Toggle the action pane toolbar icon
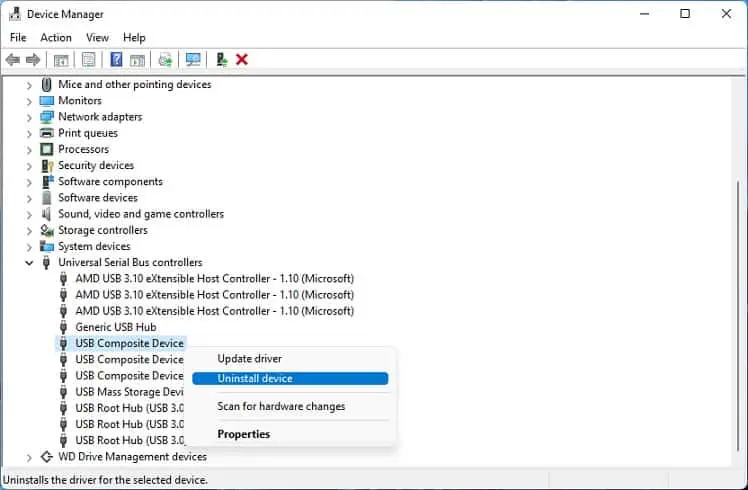This screenshot has width=748, height=490. [x=137, y=60]
